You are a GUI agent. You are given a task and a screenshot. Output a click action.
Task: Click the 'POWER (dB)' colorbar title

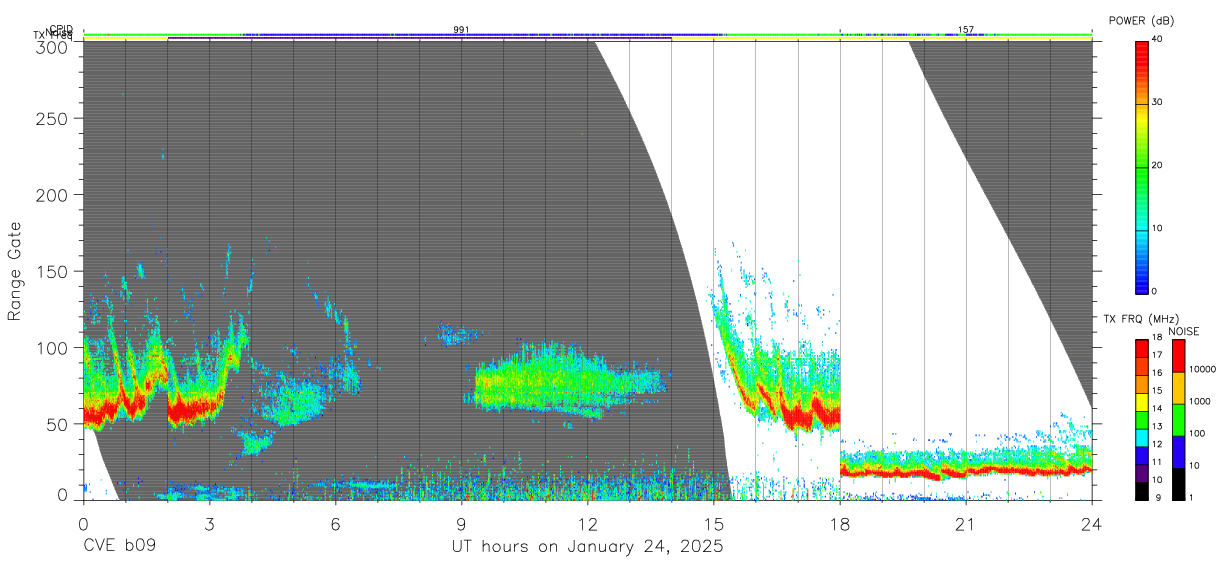click(1141, 21)
